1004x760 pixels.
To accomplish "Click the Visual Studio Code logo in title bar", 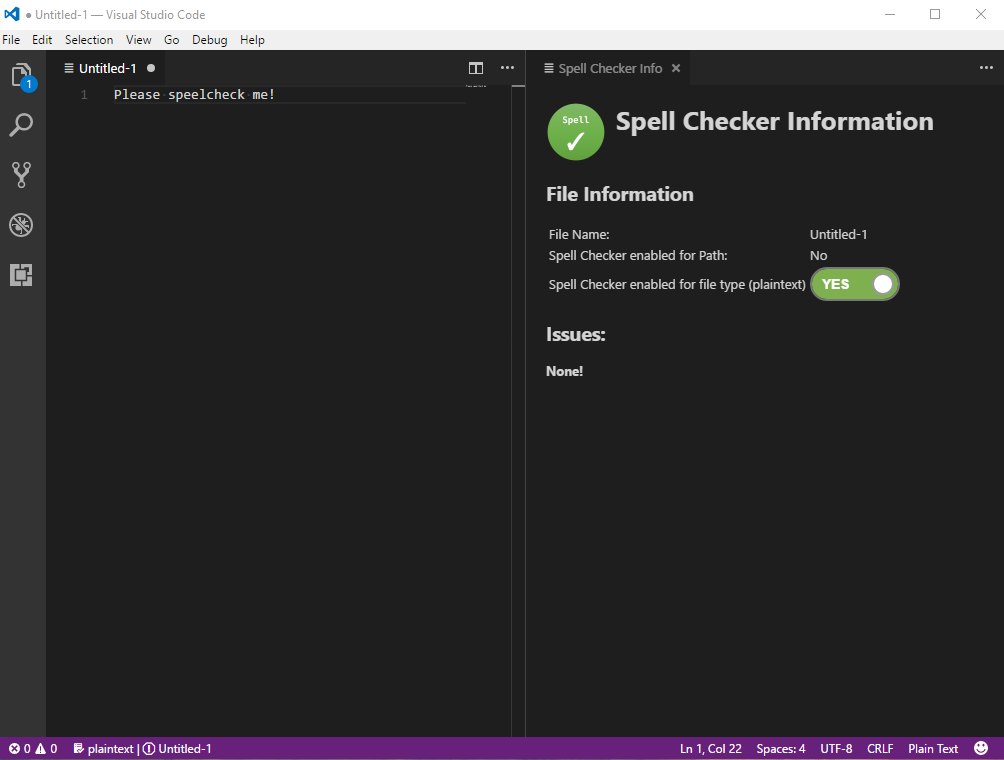I will pos(12,14).
